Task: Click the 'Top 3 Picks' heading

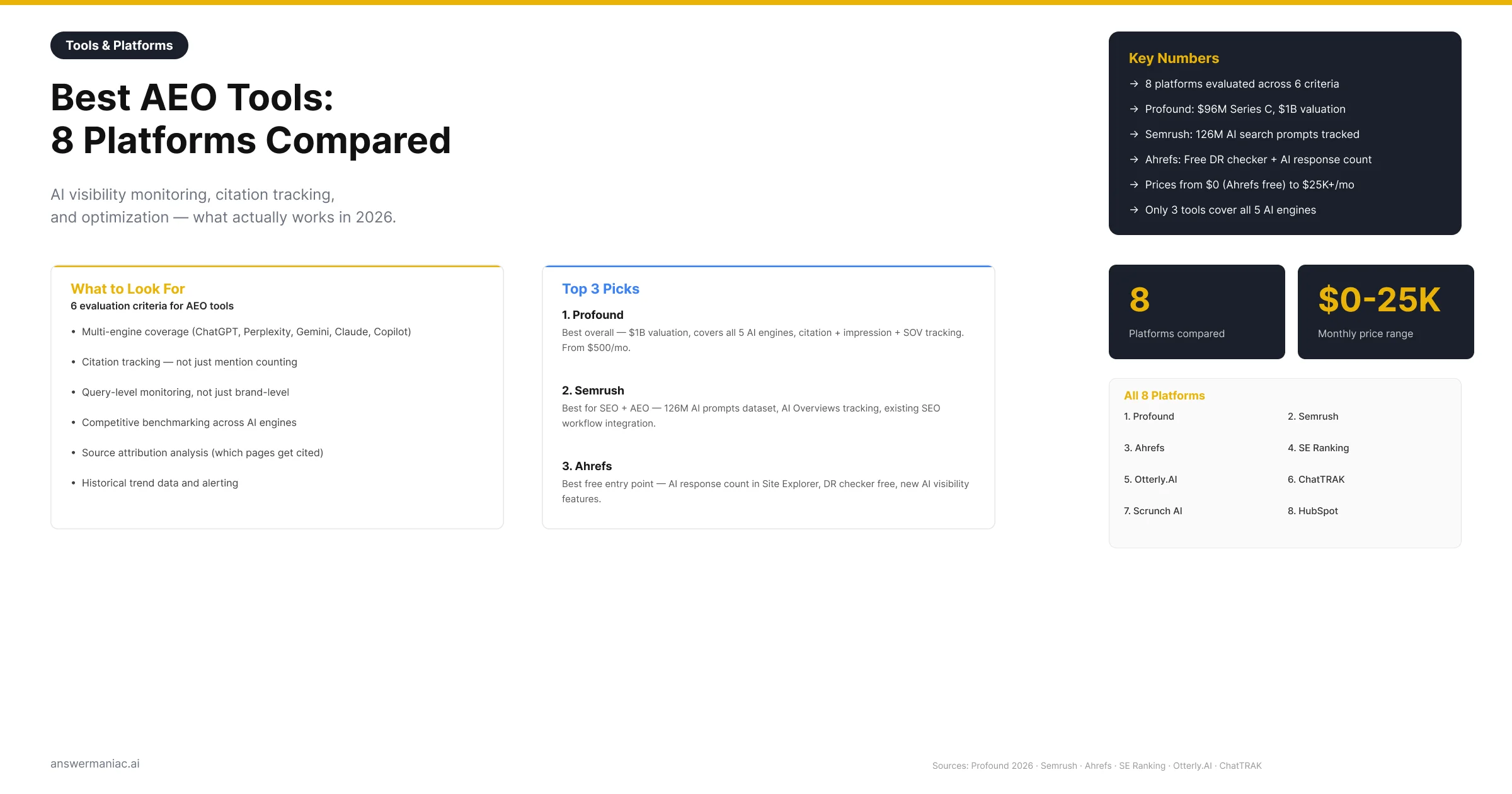Action: 600,289
